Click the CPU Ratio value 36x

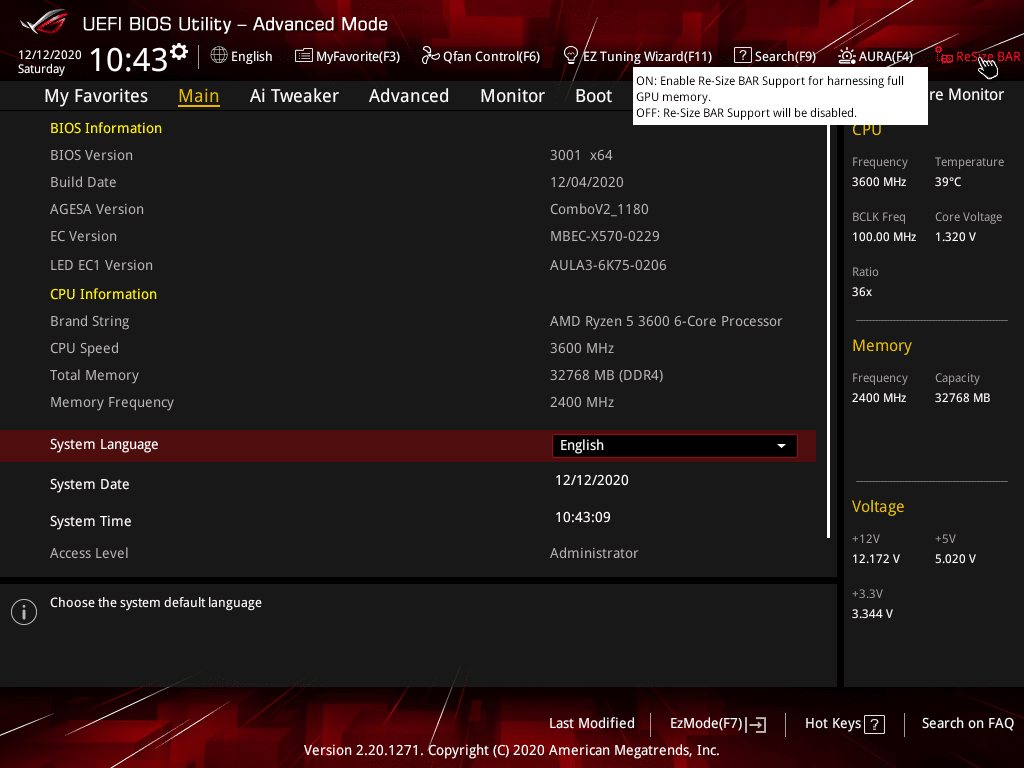click(x=861, y=292)
